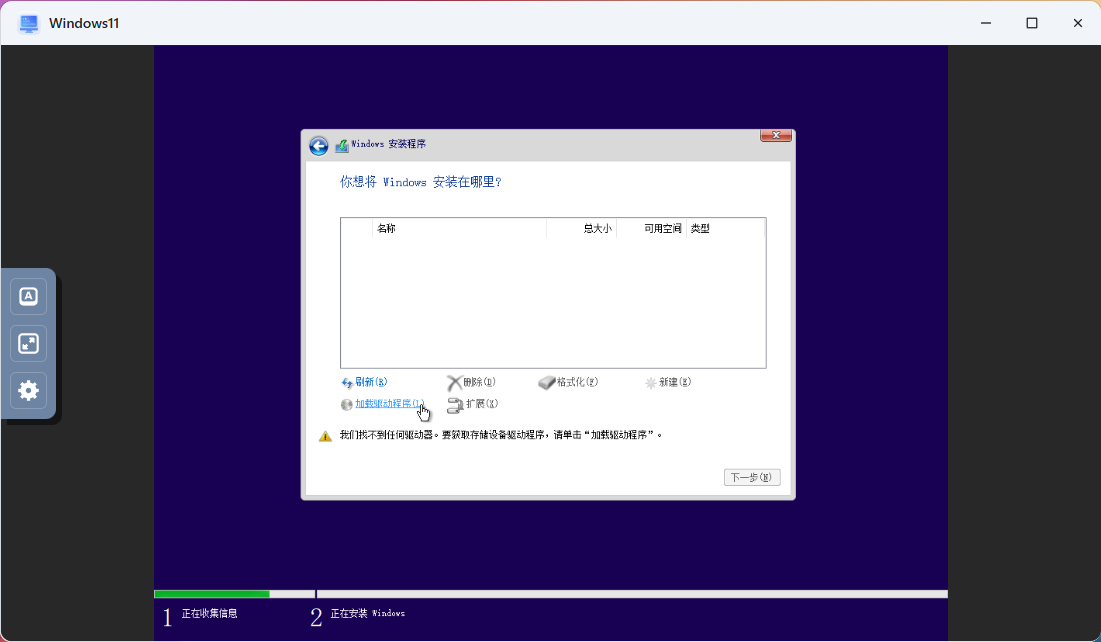The height and width of the screenshot is (642, 1101).
Task: Click the 你想将 Windows 安装在哪里 heading
Action: [421, 182]
